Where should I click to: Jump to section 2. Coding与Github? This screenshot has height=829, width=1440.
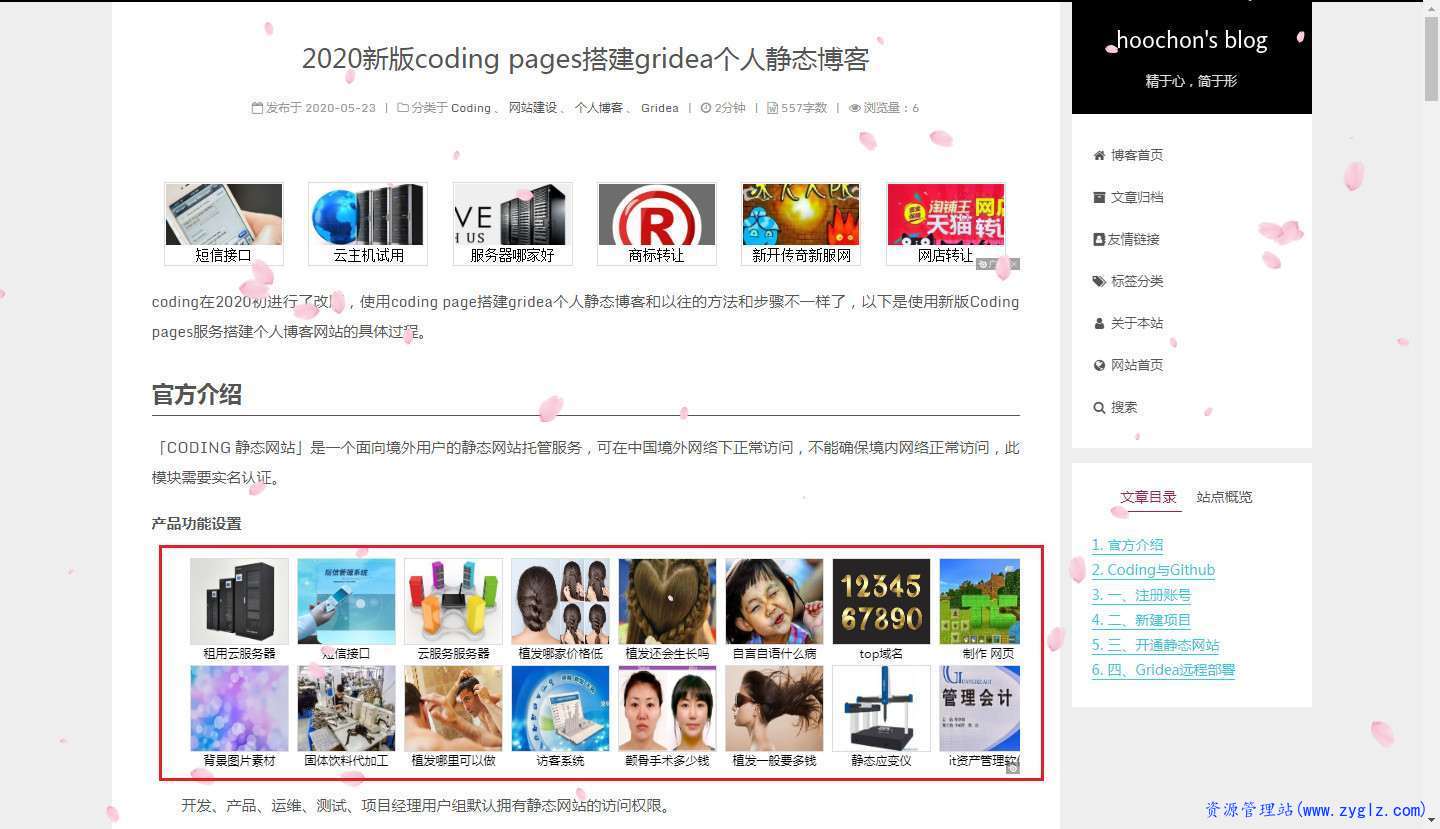[x=1153, y=570]
